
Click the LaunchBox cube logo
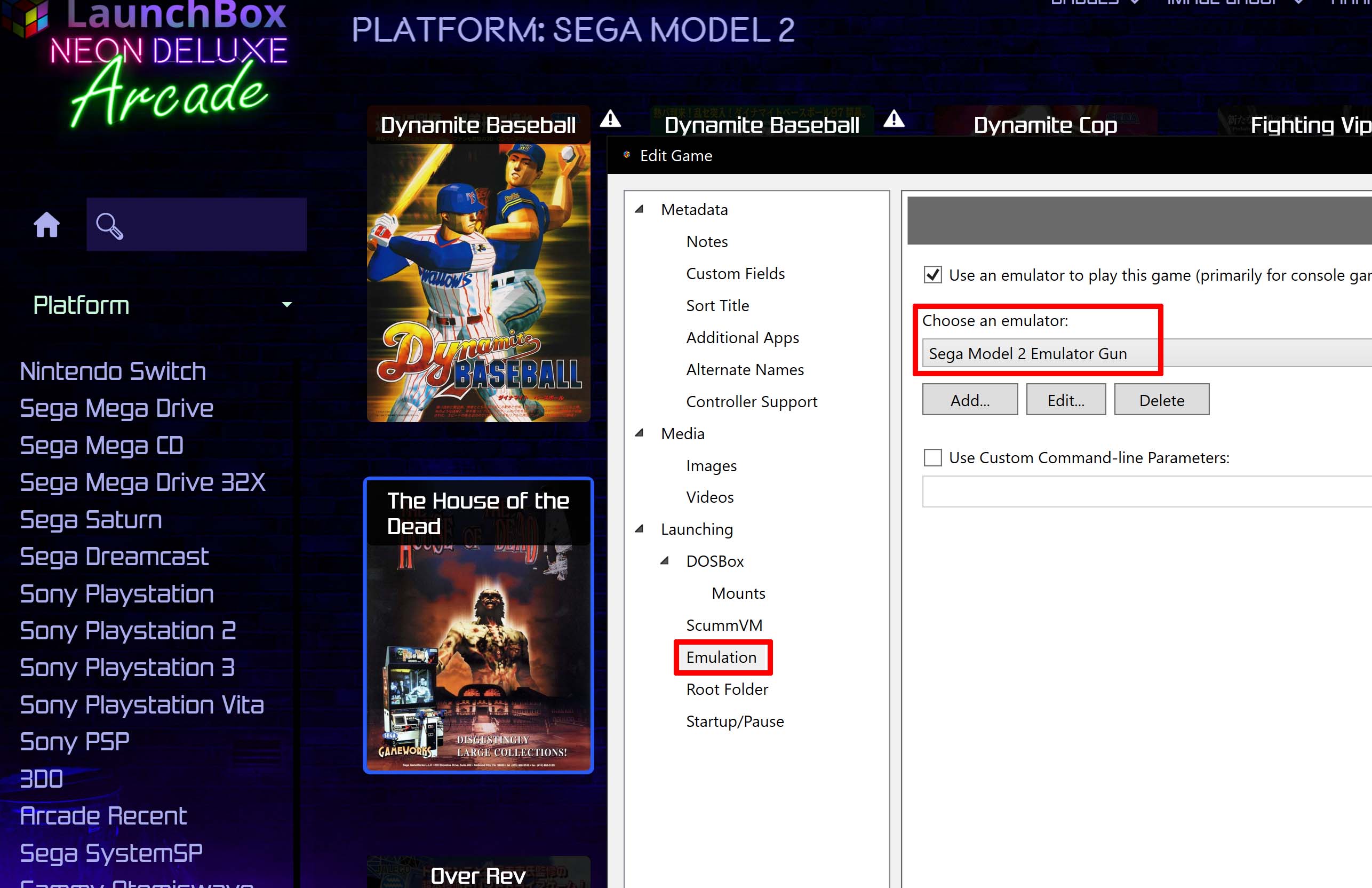(24, 19)
